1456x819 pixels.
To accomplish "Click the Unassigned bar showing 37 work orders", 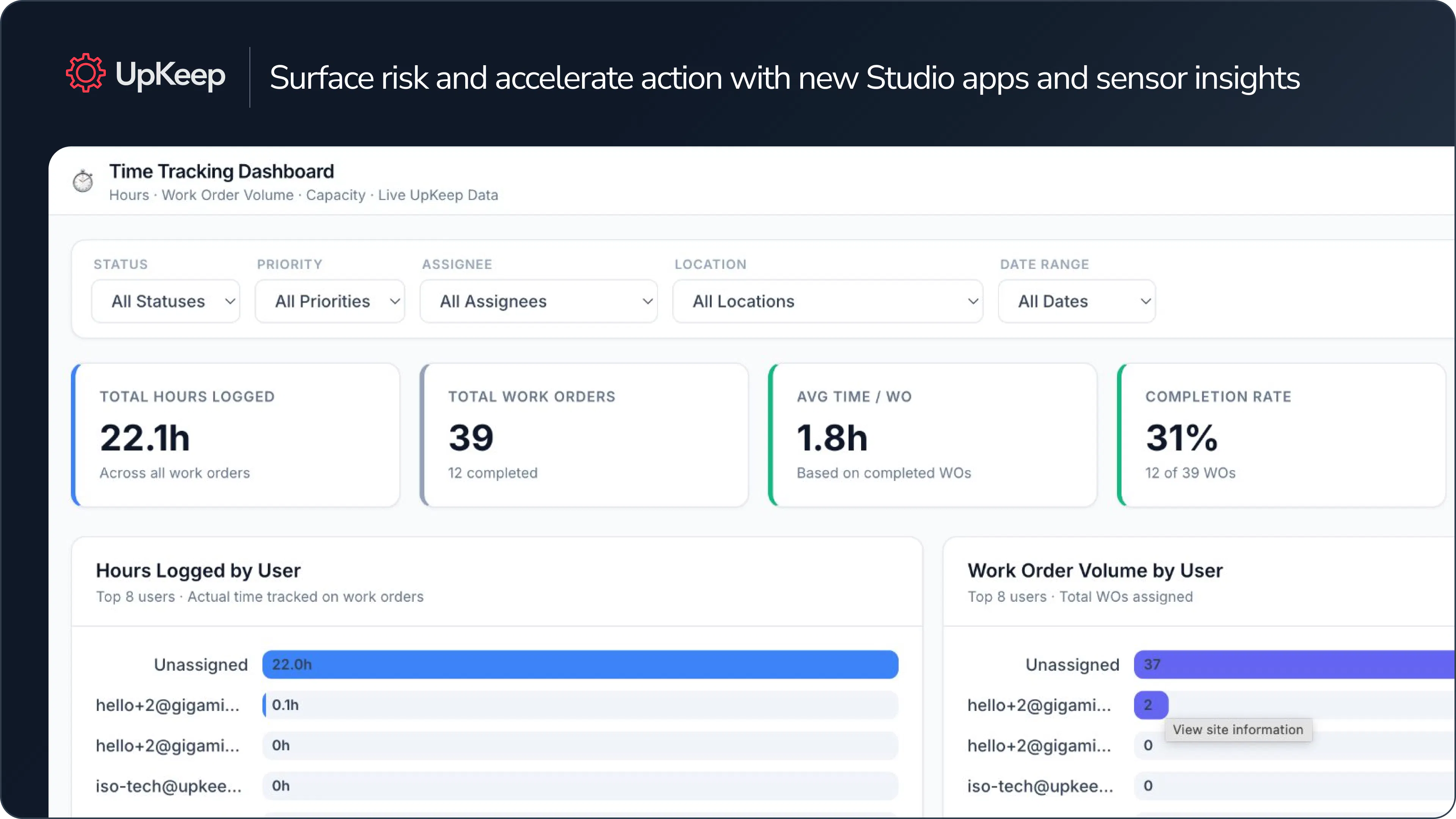I will click(1289, 665).
